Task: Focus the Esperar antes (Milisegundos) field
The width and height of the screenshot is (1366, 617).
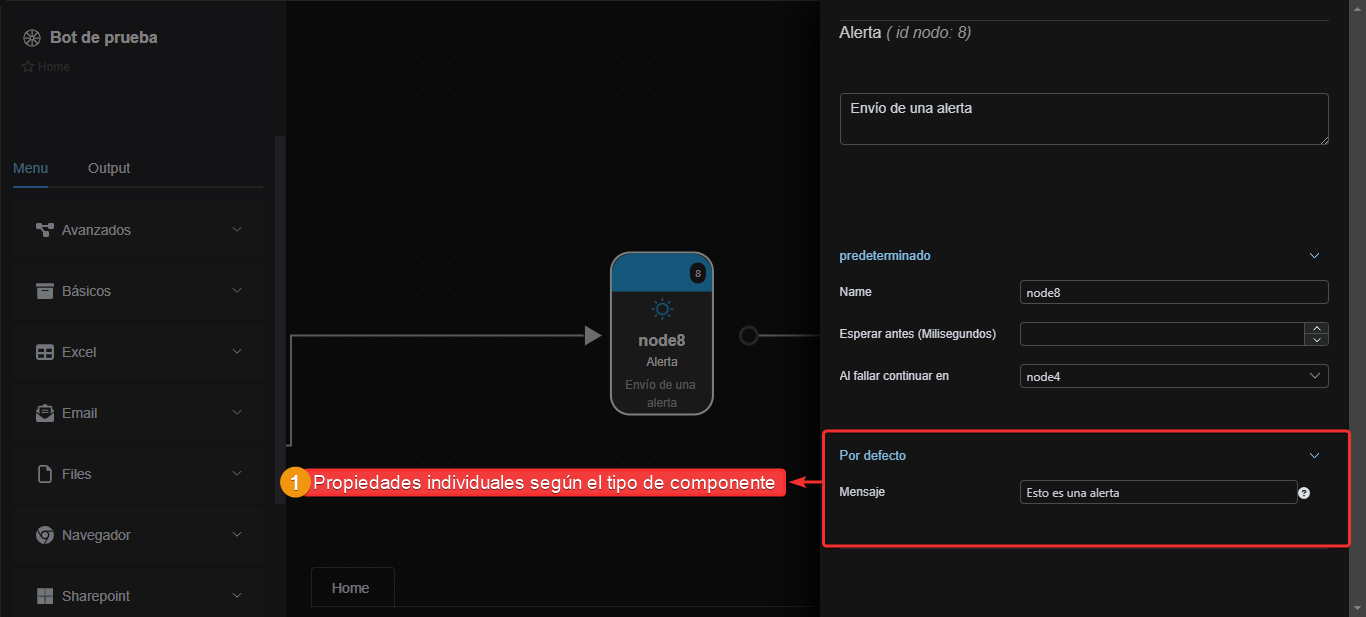Action: coord(1162,334)
